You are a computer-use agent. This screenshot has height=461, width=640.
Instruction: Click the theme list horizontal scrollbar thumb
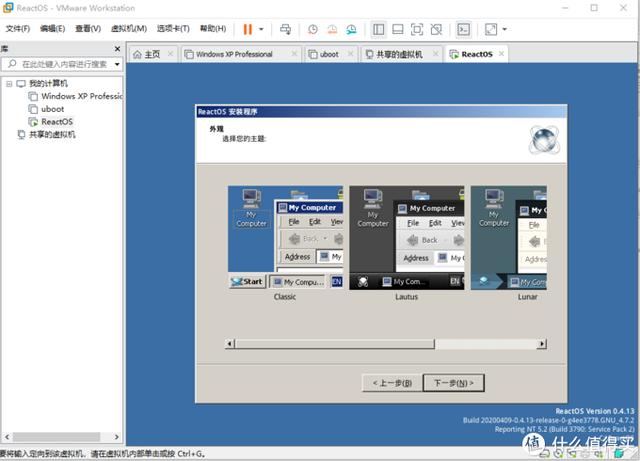click(335, 344)
